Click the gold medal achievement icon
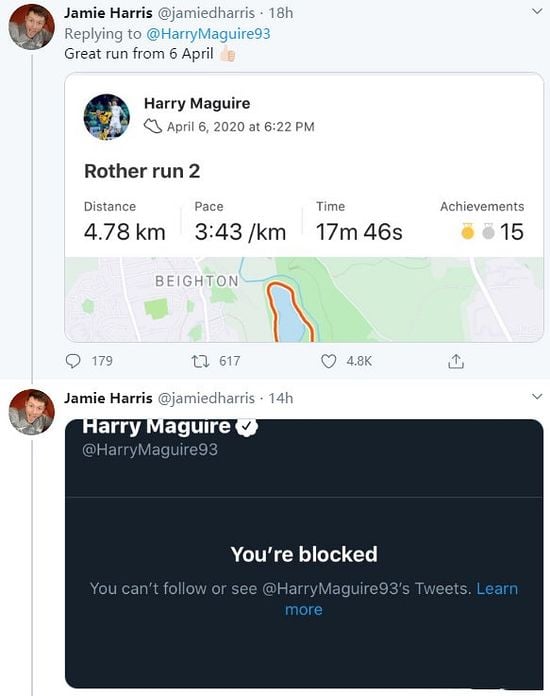The width and height of the screenshot is (550, 696). 467,231
